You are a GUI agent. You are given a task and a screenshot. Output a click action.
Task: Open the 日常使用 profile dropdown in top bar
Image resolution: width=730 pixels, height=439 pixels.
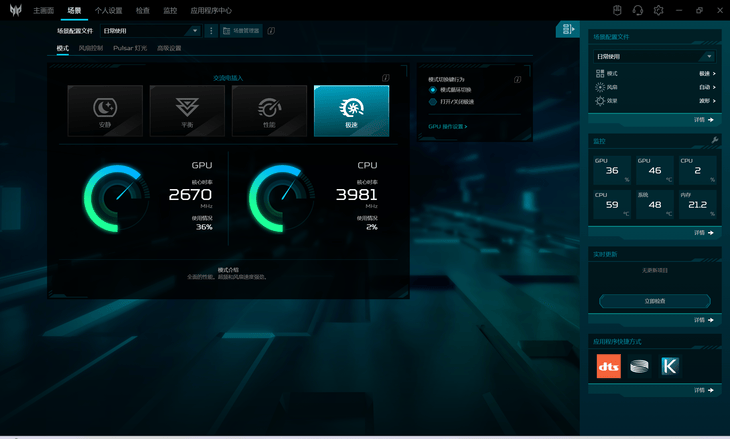click(151, 31)
